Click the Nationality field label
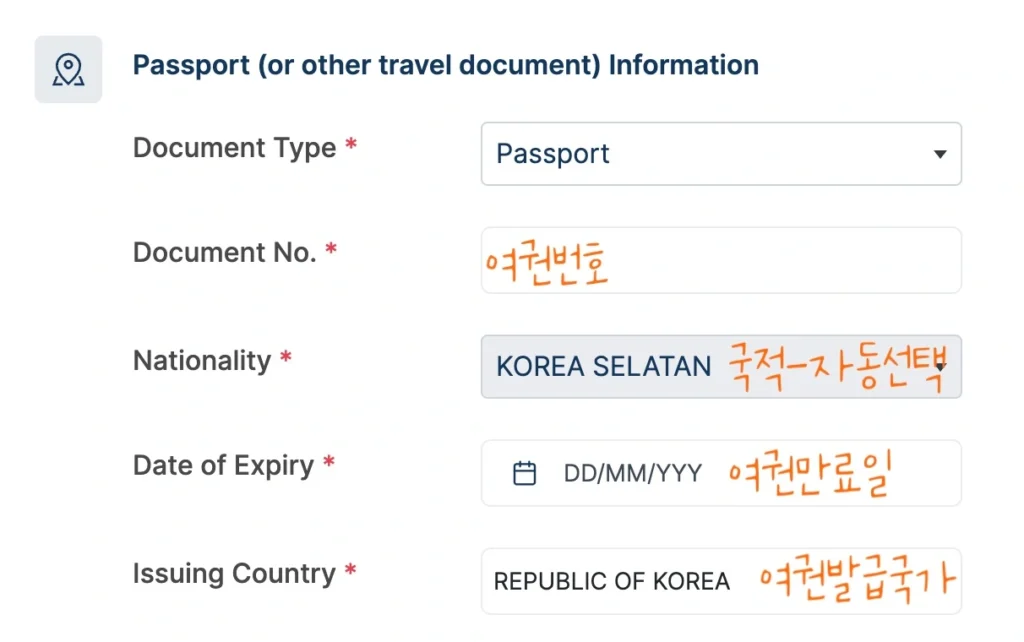 tap(202, 360)
